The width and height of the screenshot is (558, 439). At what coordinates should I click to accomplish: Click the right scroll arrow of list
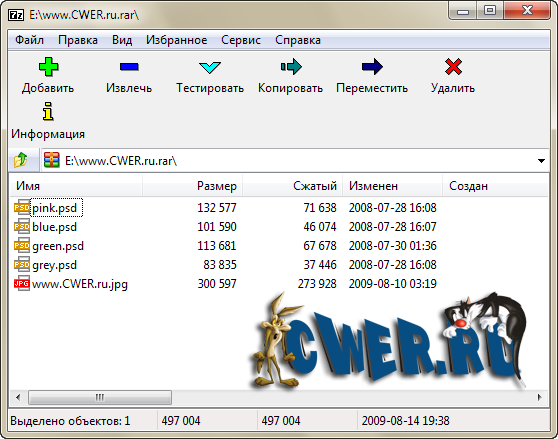[540, 397]
